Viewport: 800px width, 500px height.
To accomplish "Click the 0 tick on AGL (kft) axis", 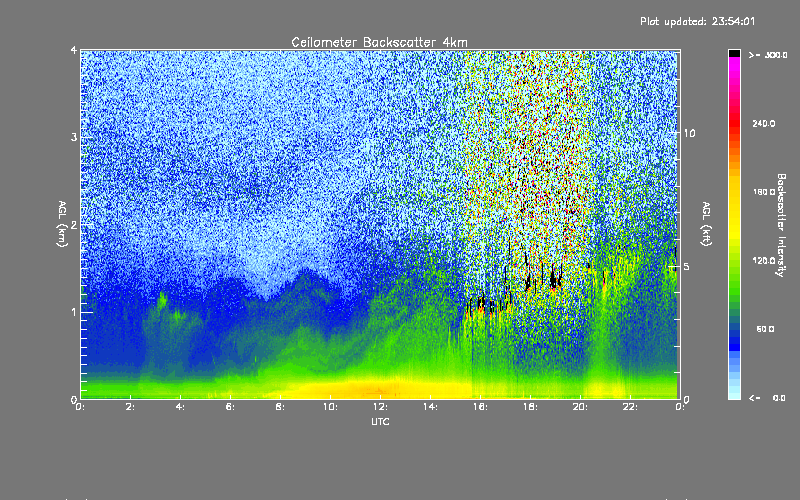I will click(x=687, y=399).
